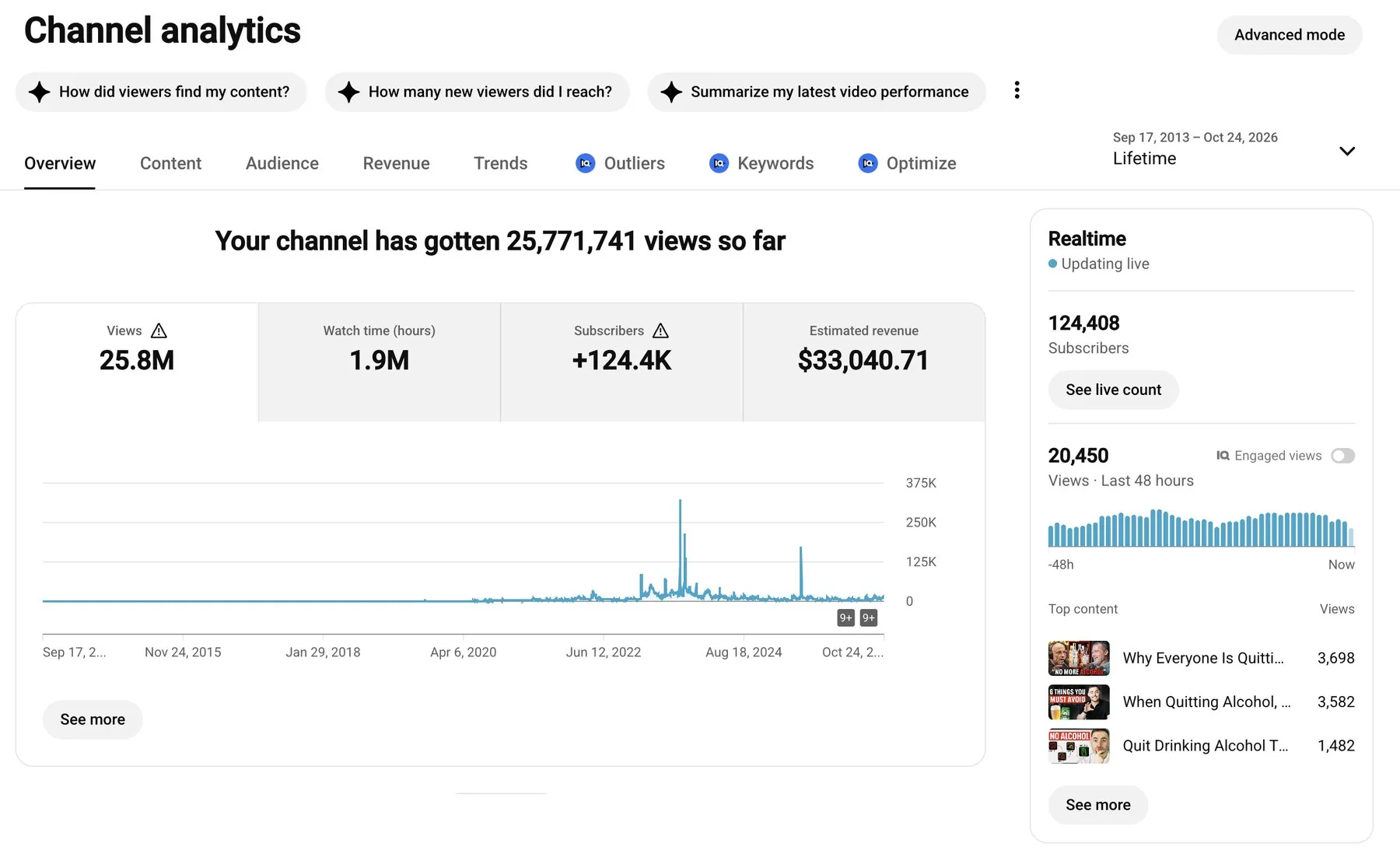Click the IQ badge icon next to Outliers

585,163
